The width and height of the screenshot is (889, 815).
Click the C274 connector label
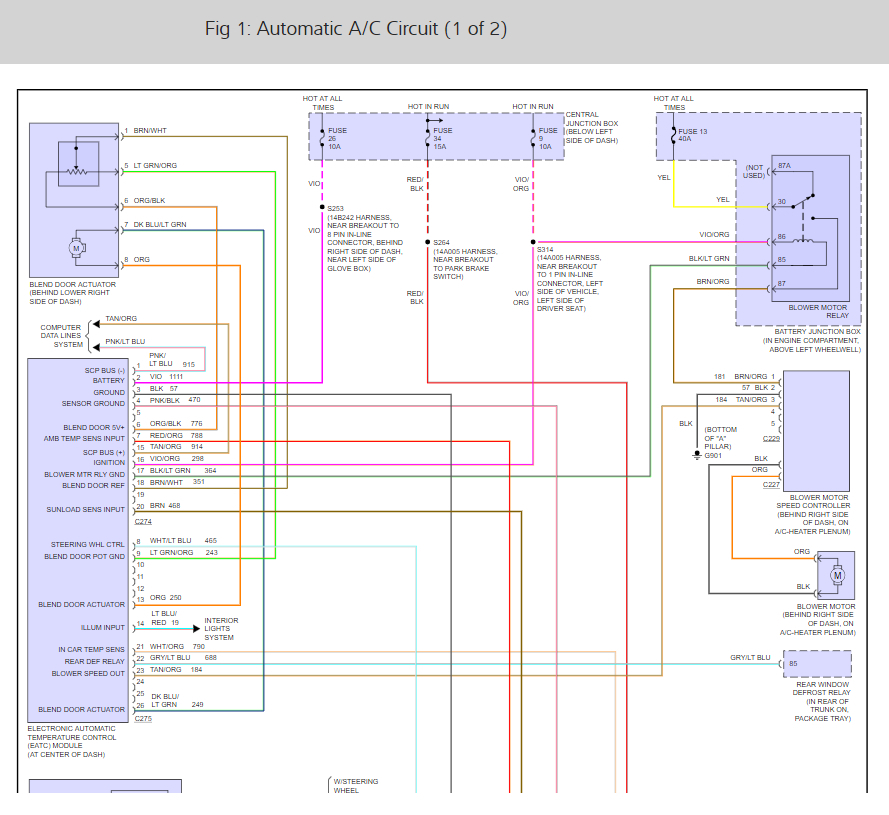pos(143,521)
